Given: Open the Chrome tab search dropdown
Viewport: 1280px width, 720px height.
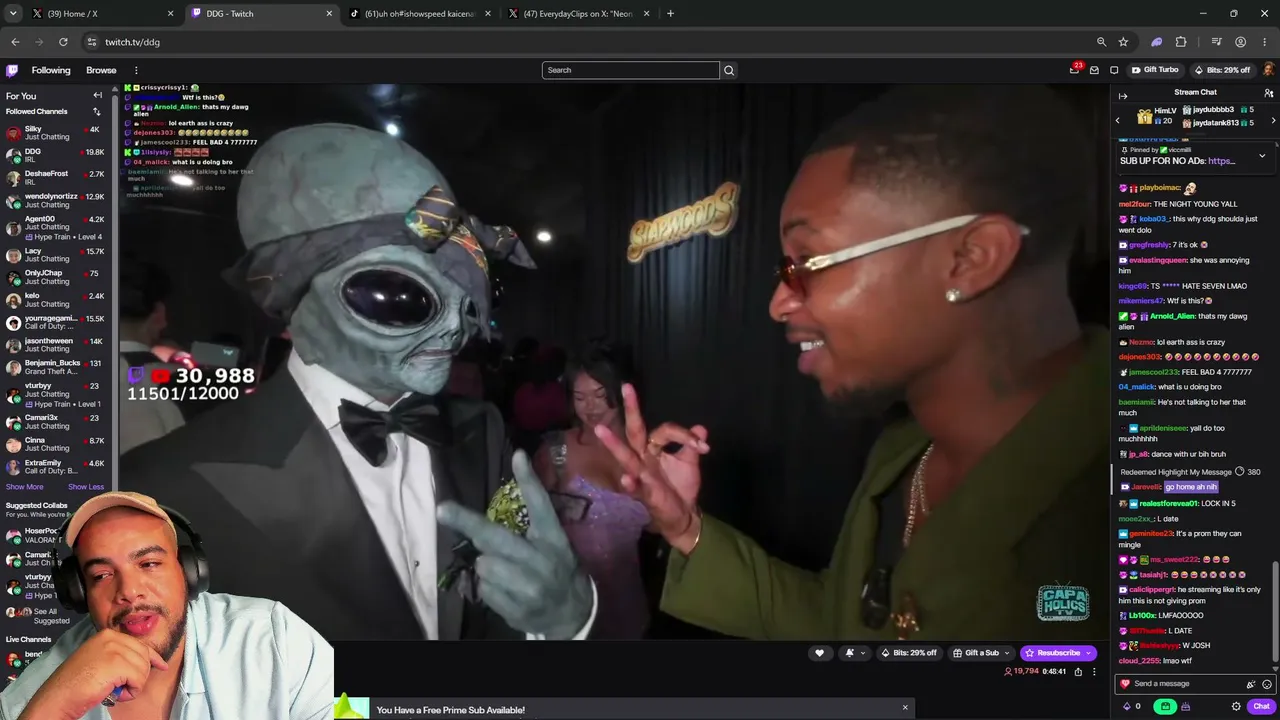Looking at the screenshot, I should click(x=13, y=14).
